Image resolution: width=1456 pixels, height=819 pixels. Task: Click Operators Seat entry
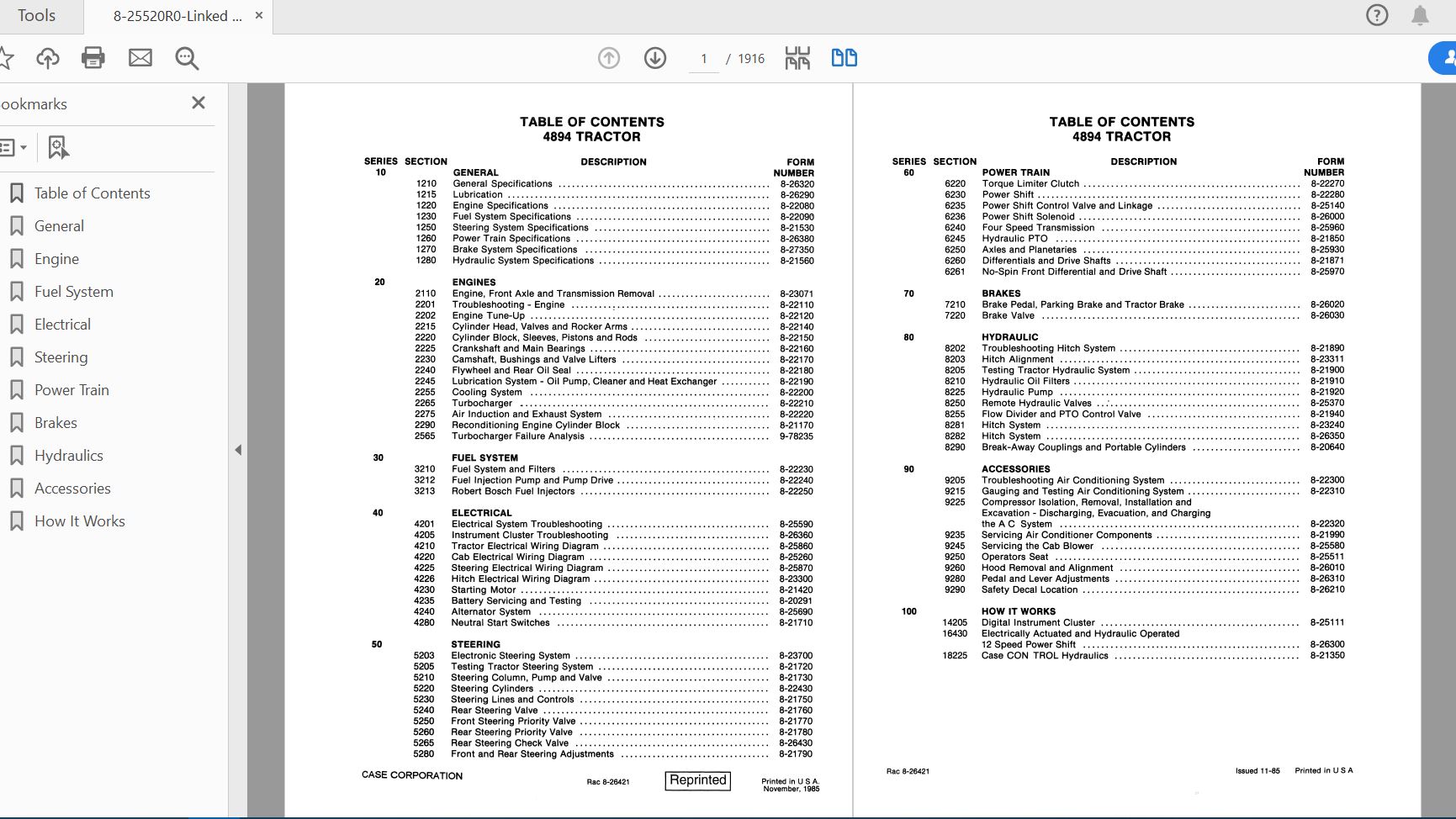[x=1014, y=557]
